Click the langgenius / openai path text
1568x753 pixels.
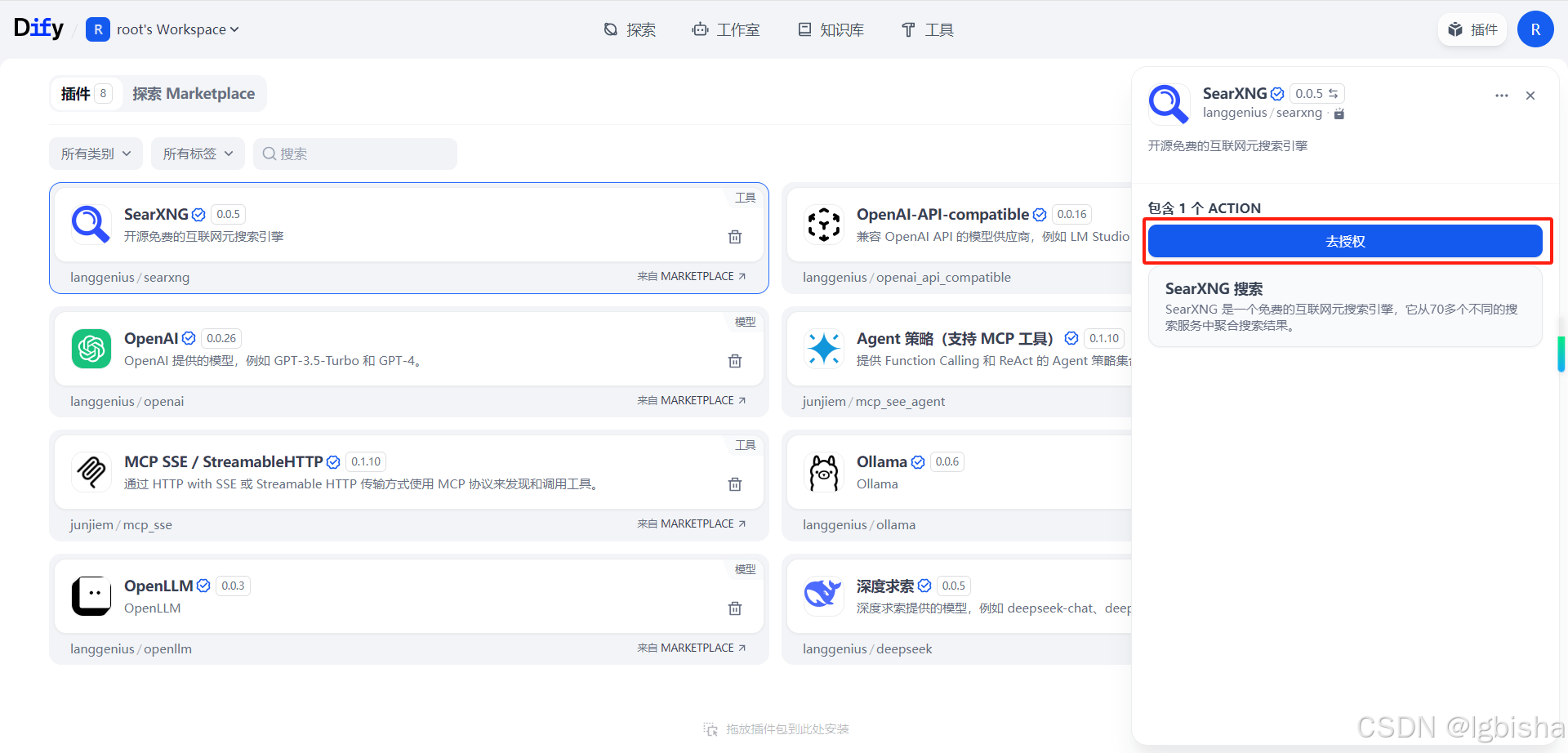pos(127,401)
